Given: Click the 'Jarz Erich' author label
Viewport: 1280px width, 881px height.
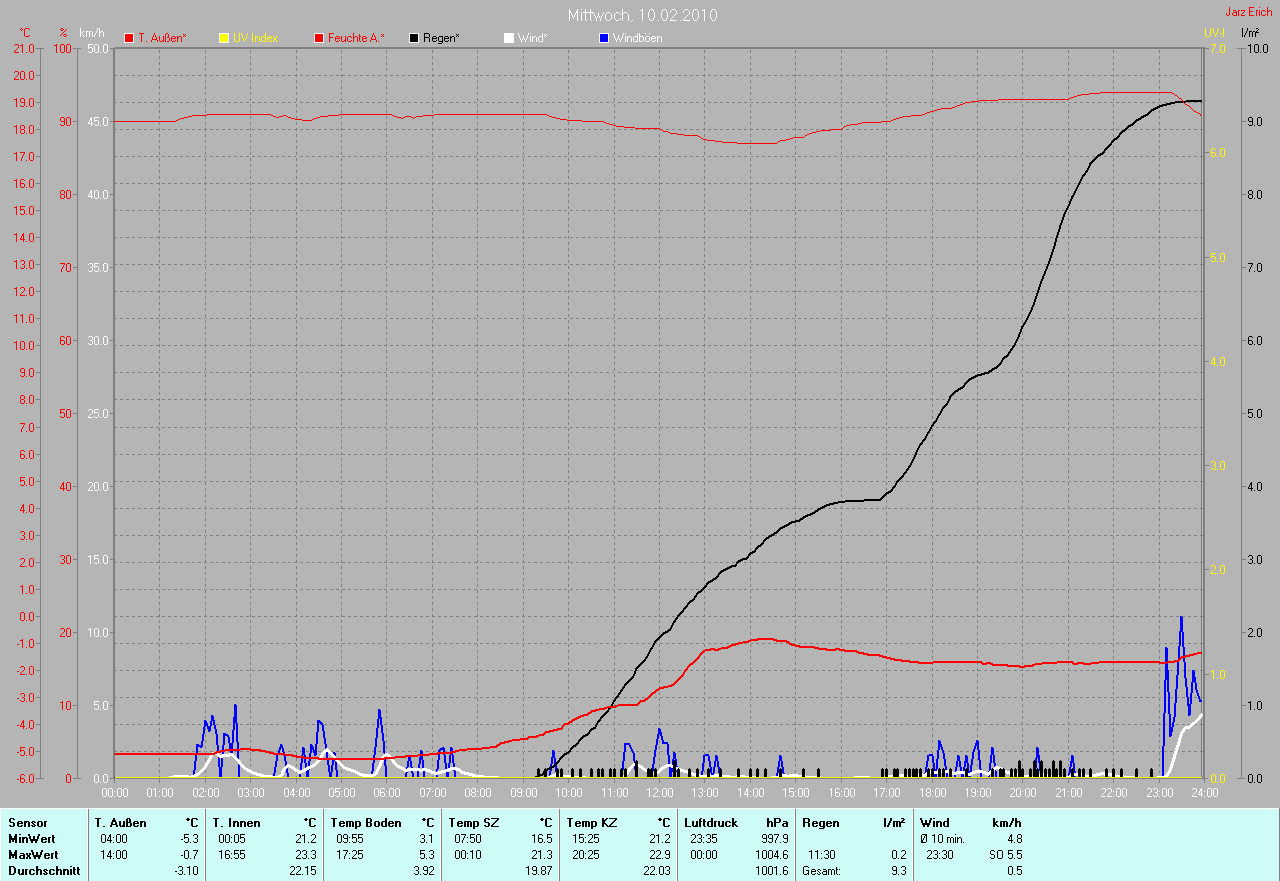Looking at the screenshot, I should (x=1249, y=12).
